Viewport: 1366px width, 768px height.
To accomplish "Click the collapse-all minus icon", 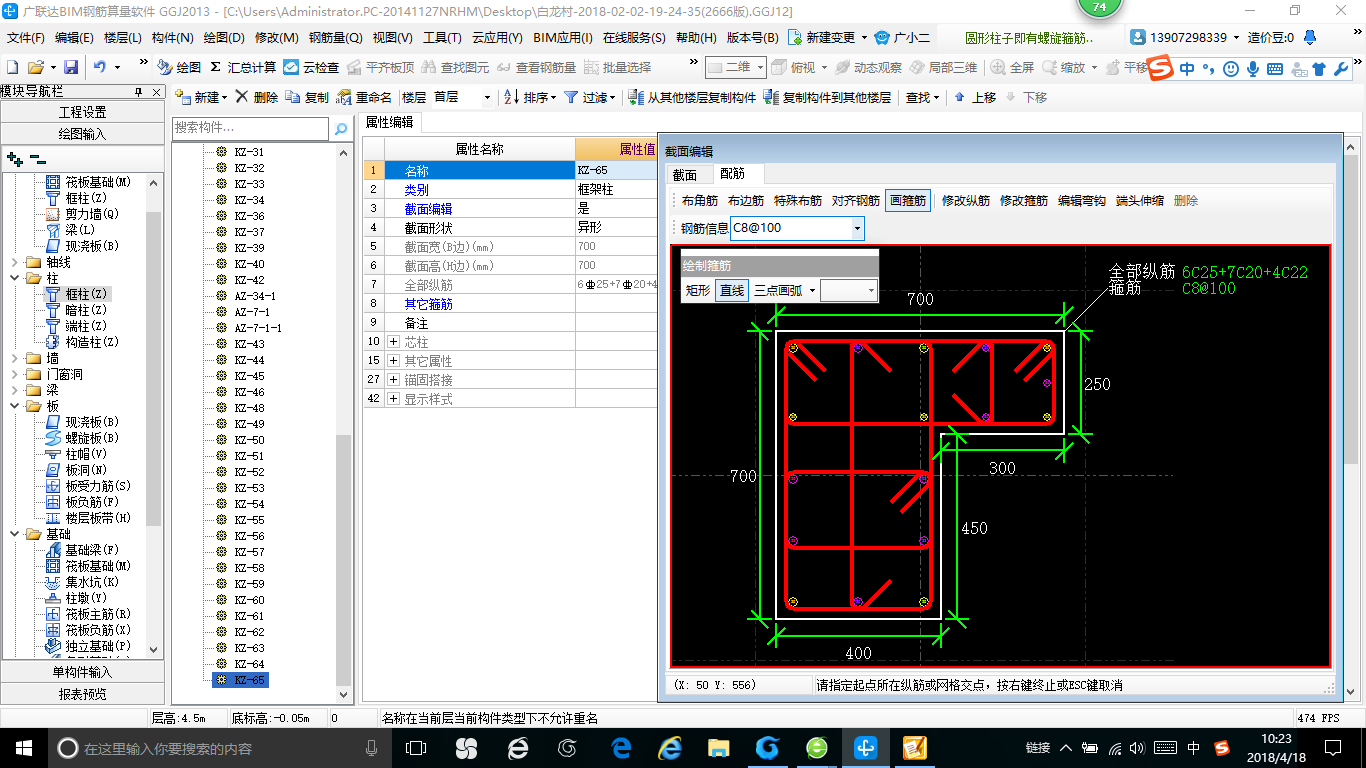I will [37, 159].
